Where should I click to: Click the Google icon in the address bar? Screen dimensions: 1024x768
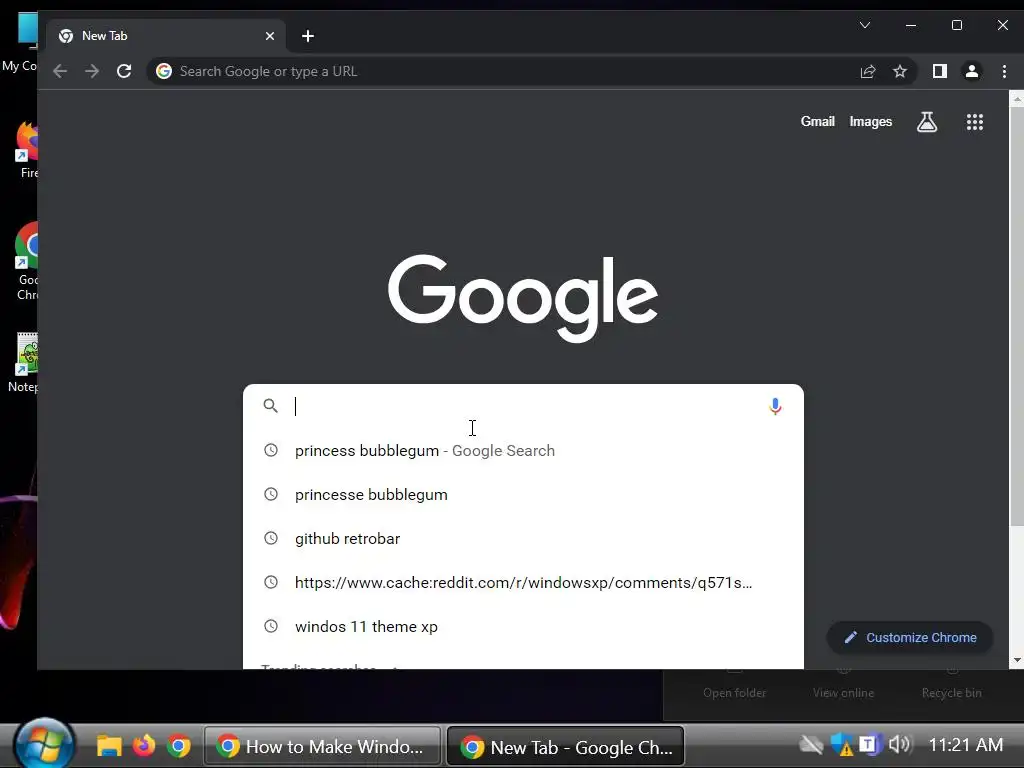click(x=164, y=71)
